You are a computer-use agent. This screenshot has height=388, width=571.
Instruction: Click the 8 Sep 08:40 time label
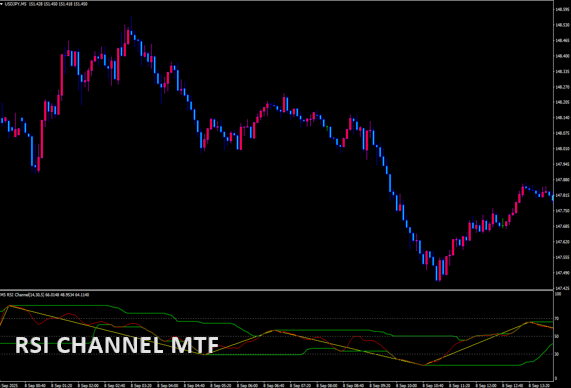pos(354,385)
